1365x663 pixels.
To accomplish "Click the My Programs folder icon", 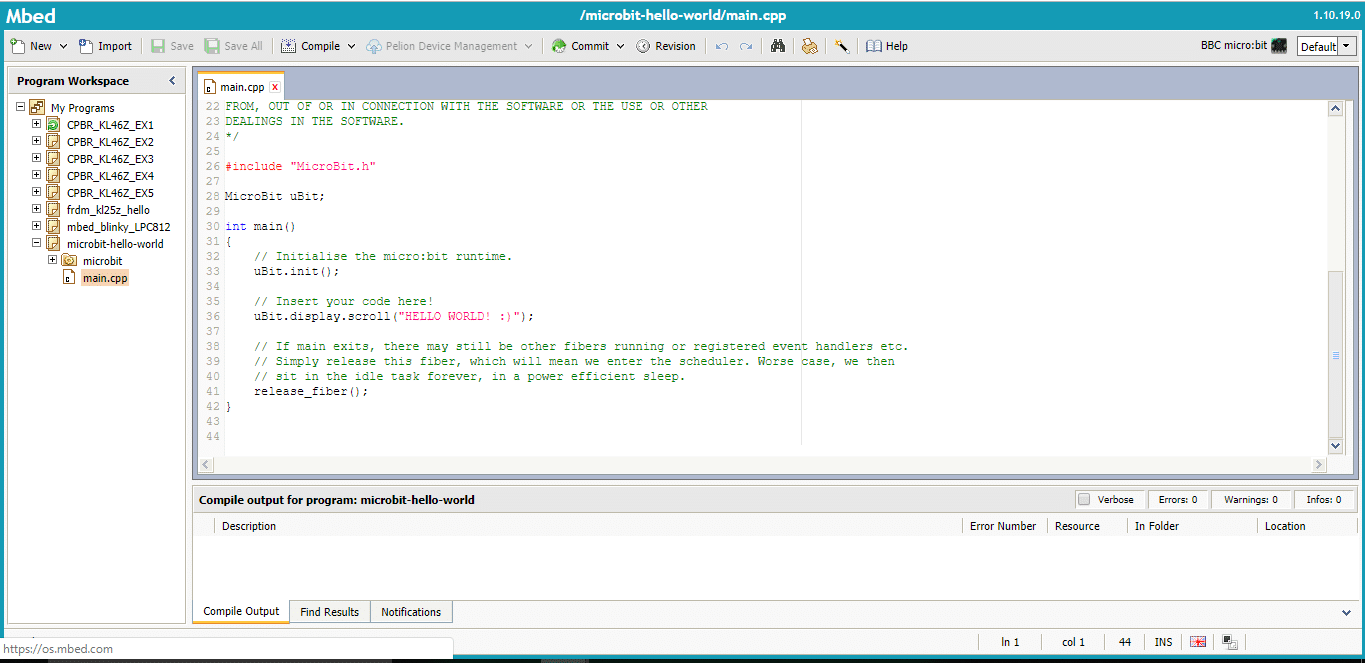I will tap(37, 107).
